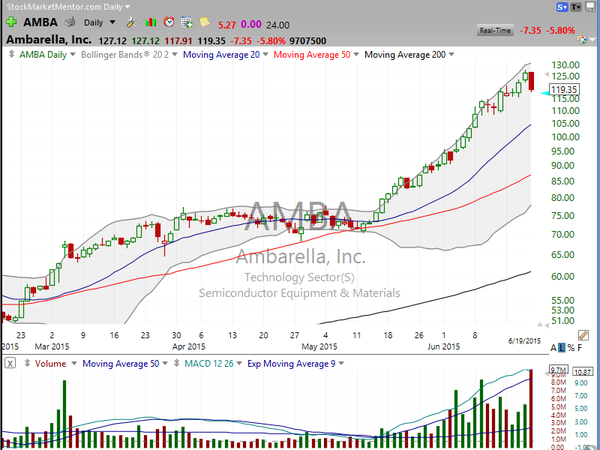The image size is (600, 450).
Task: Click the X icon on Volume pane
Action: coord(10,364)
